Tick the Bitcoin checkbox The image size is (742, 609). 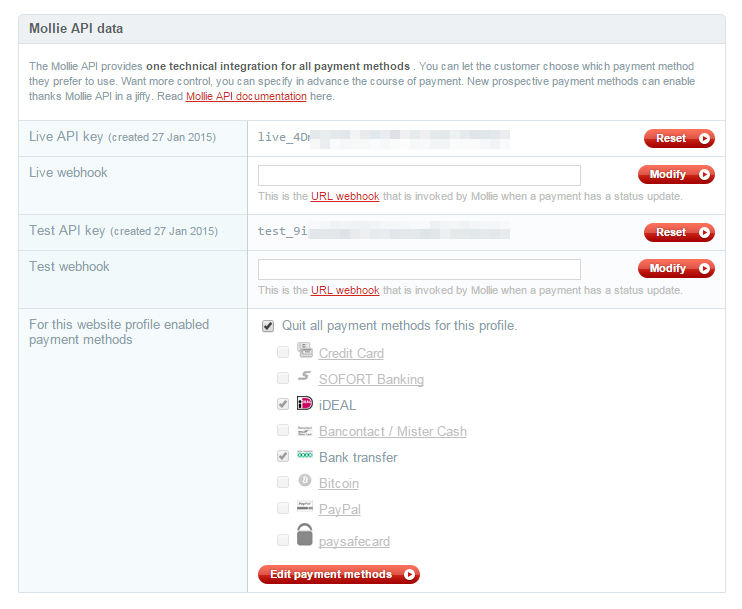click(x=283, y=482)
